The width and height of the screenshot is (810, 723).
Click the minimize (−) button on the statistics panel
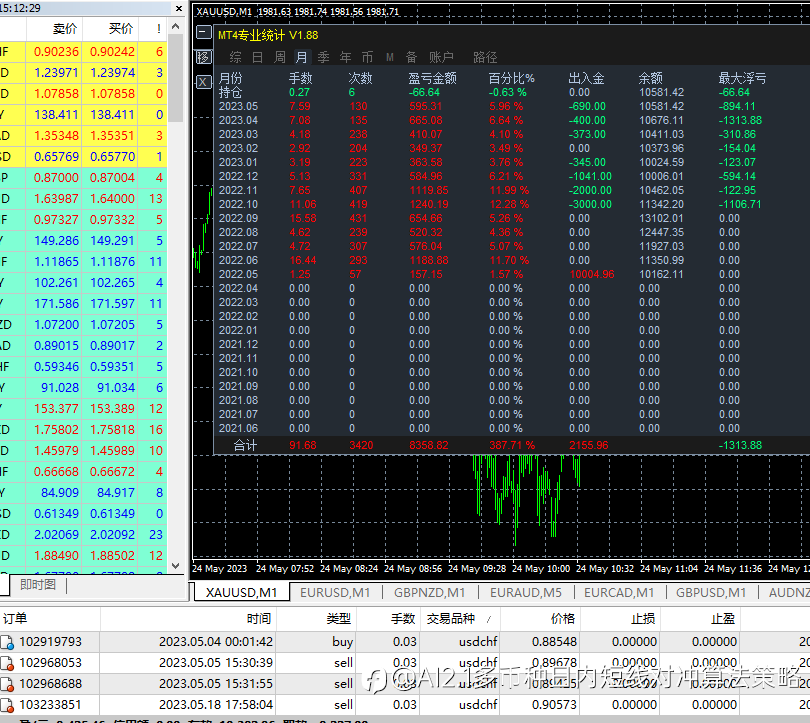click(203, 33)
